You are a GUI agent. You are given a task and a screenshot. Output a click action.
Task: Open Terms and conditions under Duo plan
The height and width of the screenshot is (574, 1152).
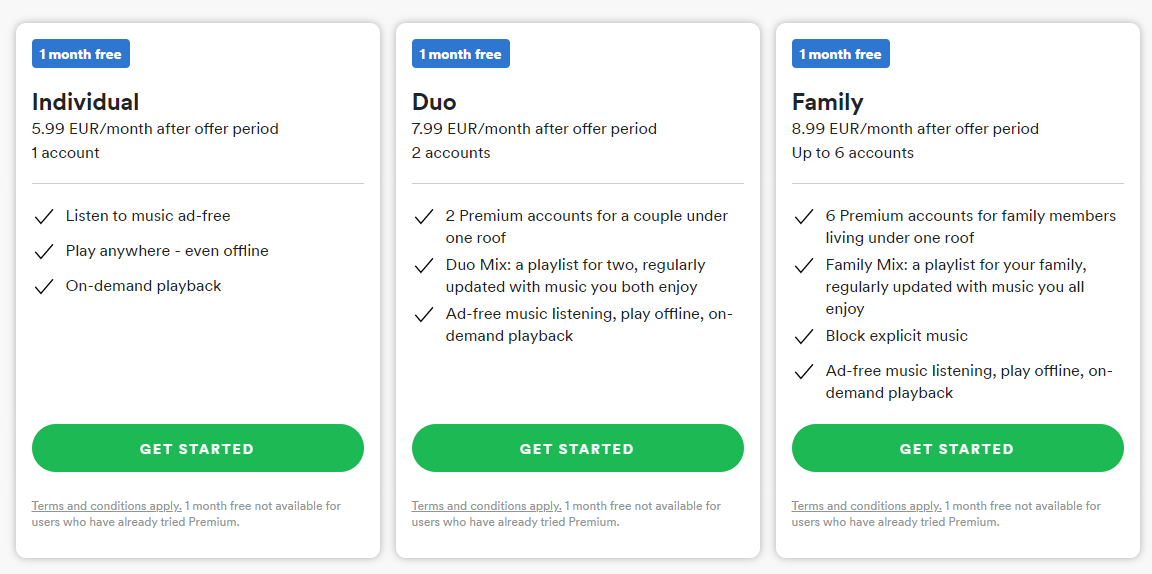pos(486,506)
